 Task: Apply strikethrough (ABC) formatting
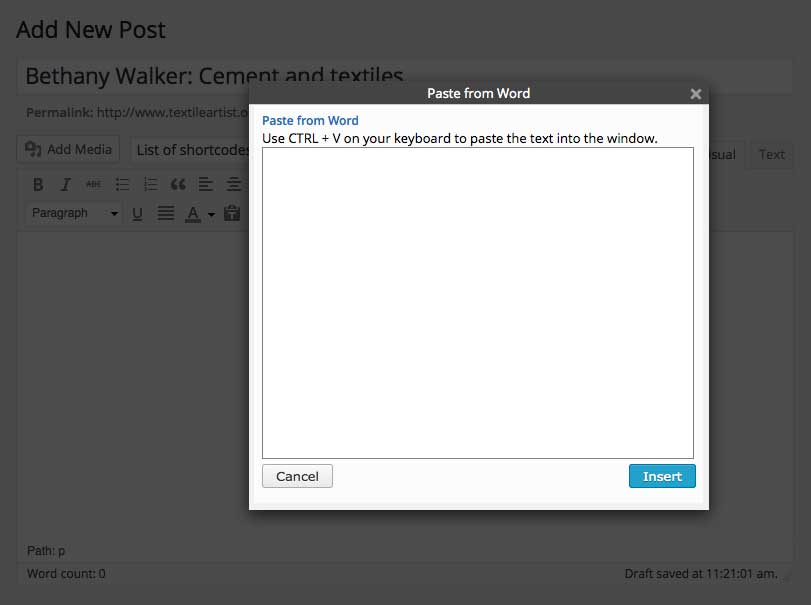[x=94, y=184]
